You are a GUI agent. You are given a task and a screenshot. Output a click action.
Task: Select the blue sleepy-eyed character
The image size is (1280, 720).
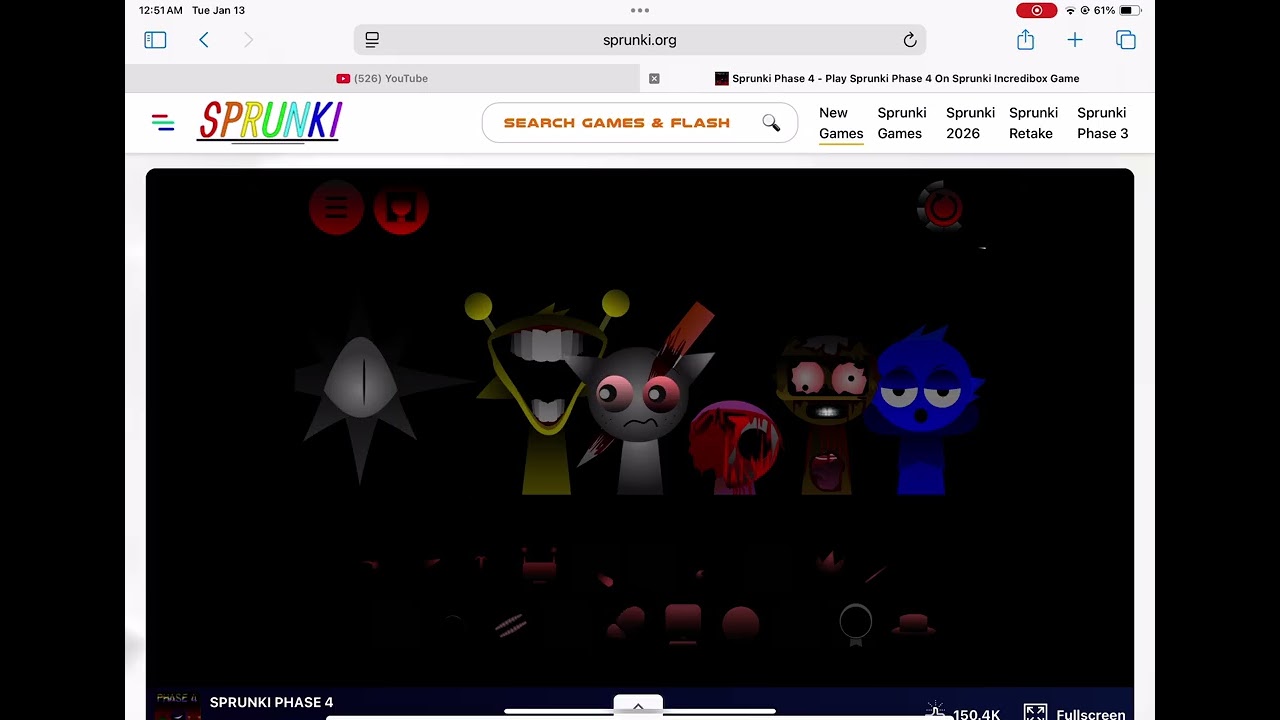pos(923,412)
